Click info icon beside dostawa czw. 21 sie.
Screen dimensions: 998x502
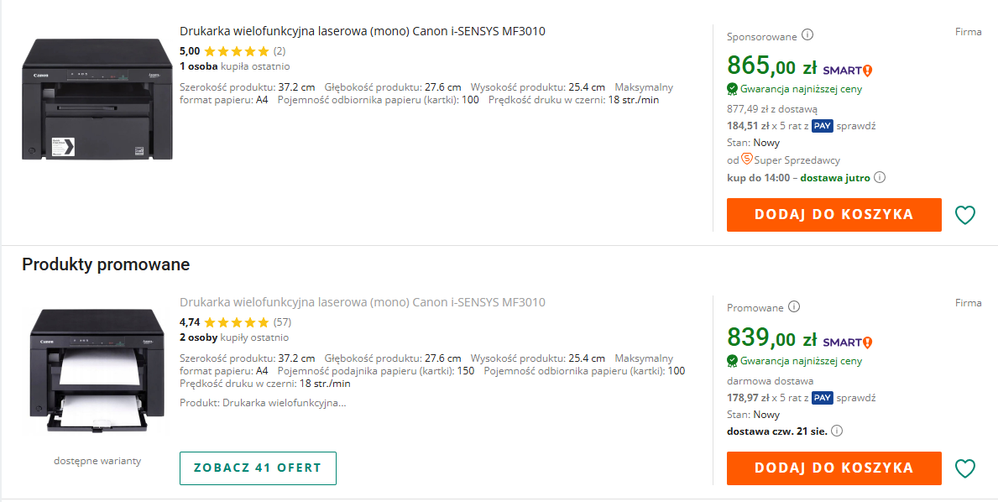(837, 431)
